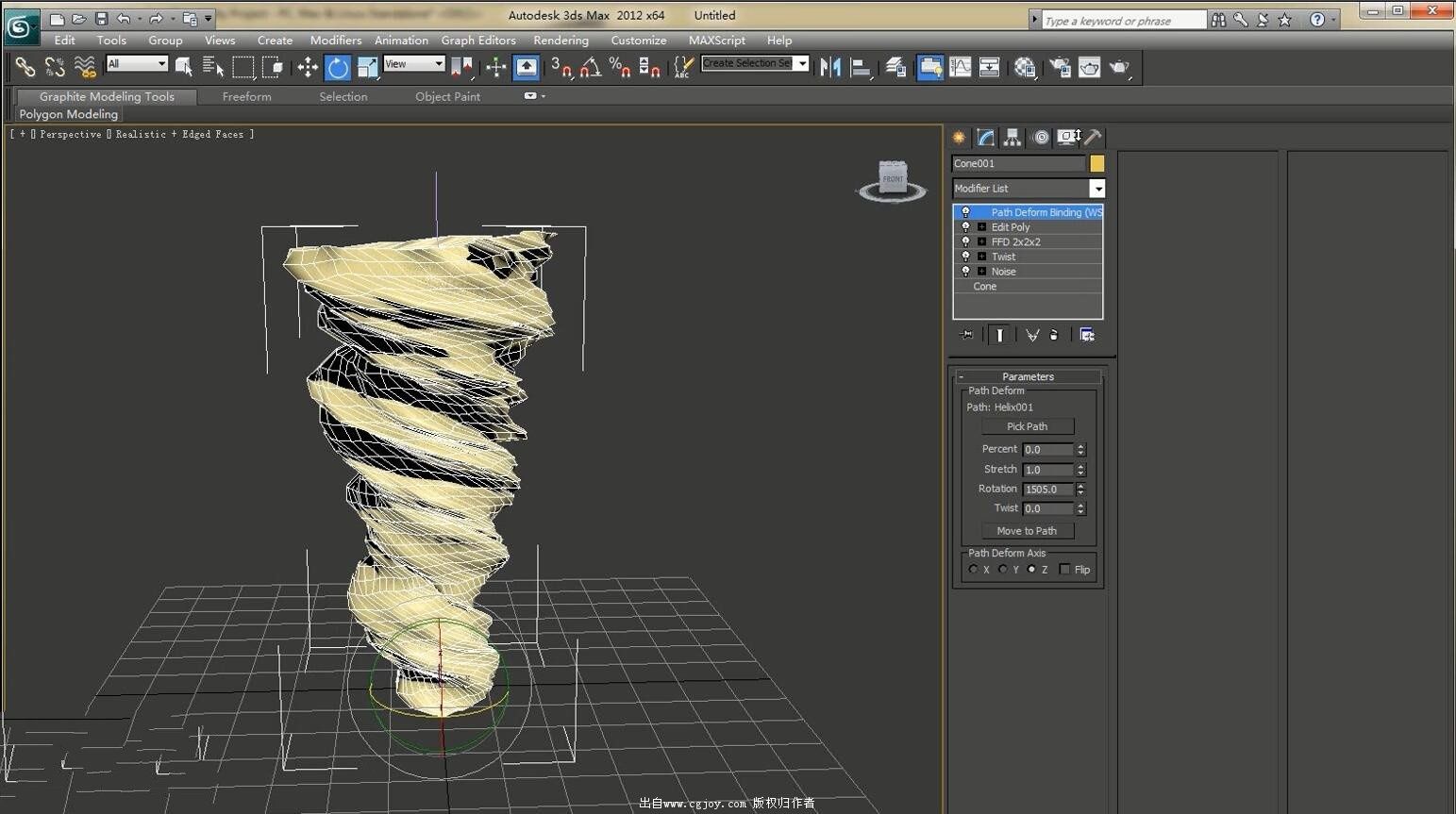This screenshot has height=814, width=1456.
Task: Expand the FFD 2x2x2 modifier sub-objects
Action: (981, 242)
